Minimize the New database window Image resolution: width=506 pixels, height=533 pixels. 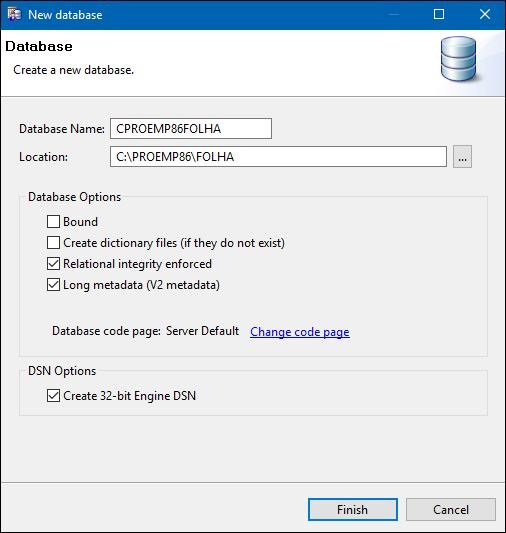394,14
